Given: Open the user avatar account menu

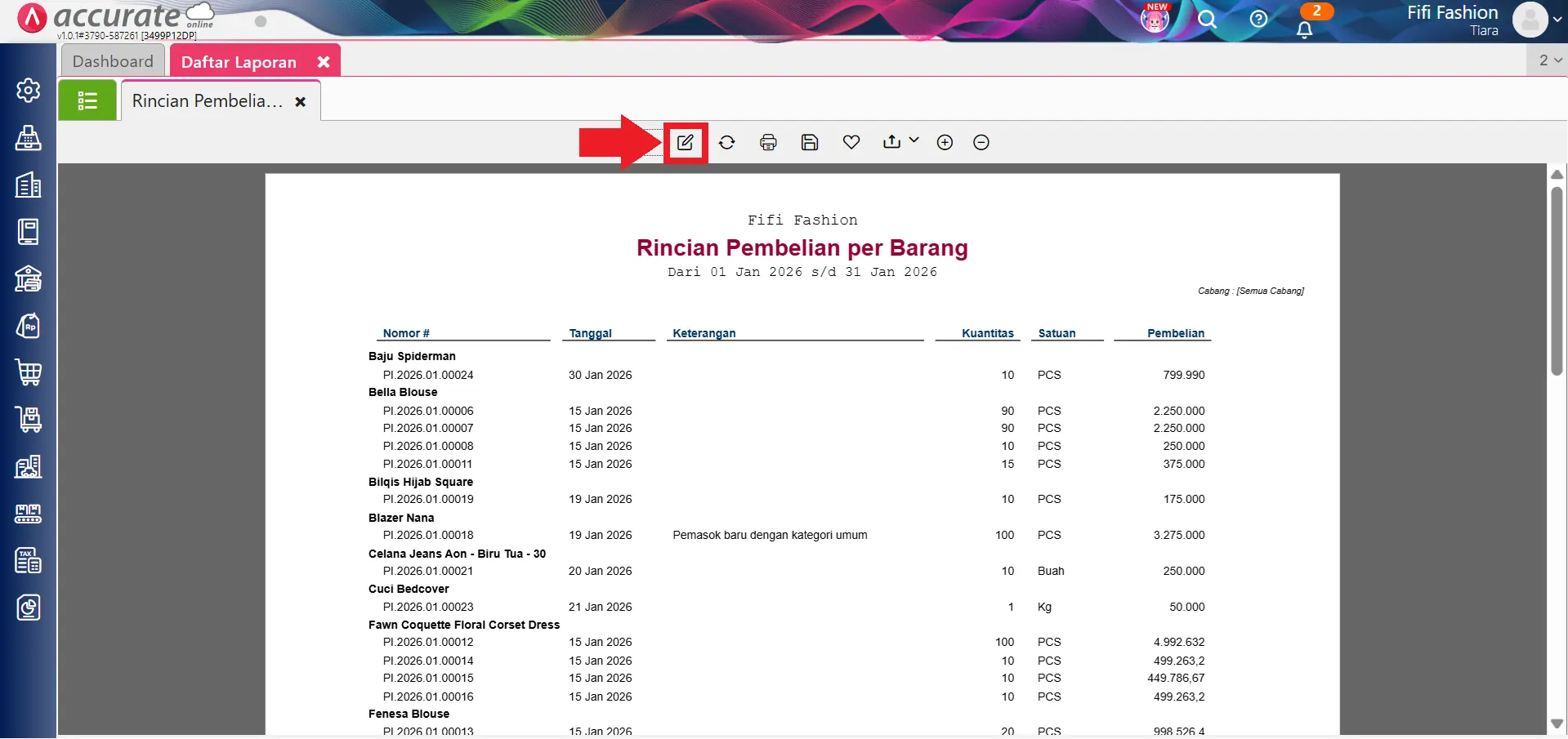Looking at the screenshot, I should tap(1530, 19).
